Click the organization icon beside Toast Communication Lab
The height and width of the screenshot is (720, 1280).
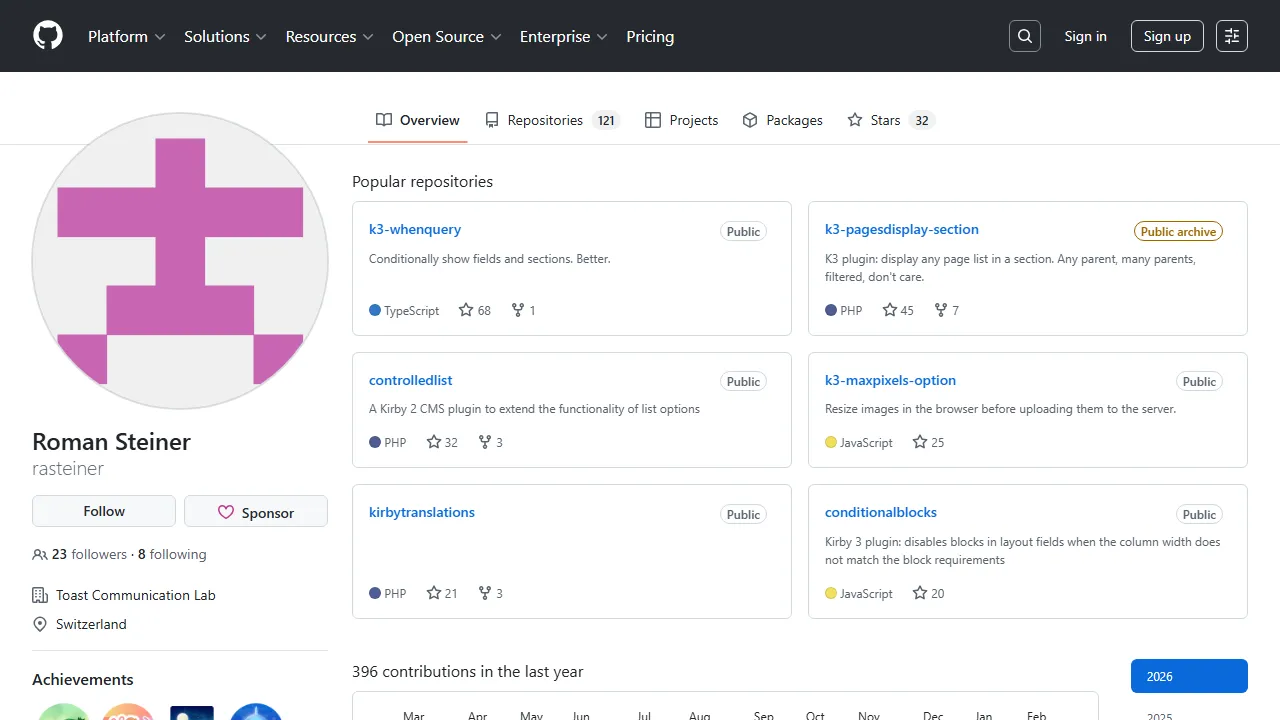(x=40, y=595)
